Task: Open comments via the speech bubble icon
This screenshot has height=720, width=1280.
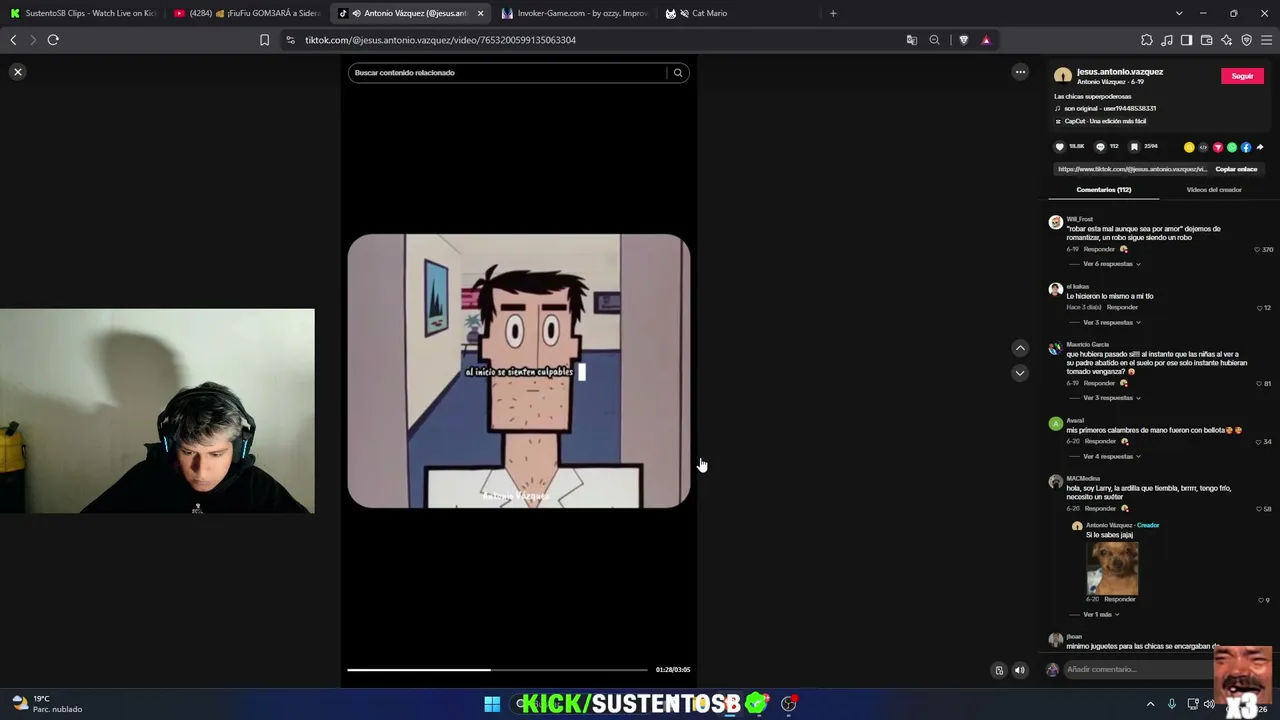Action: click(1100, 147)
